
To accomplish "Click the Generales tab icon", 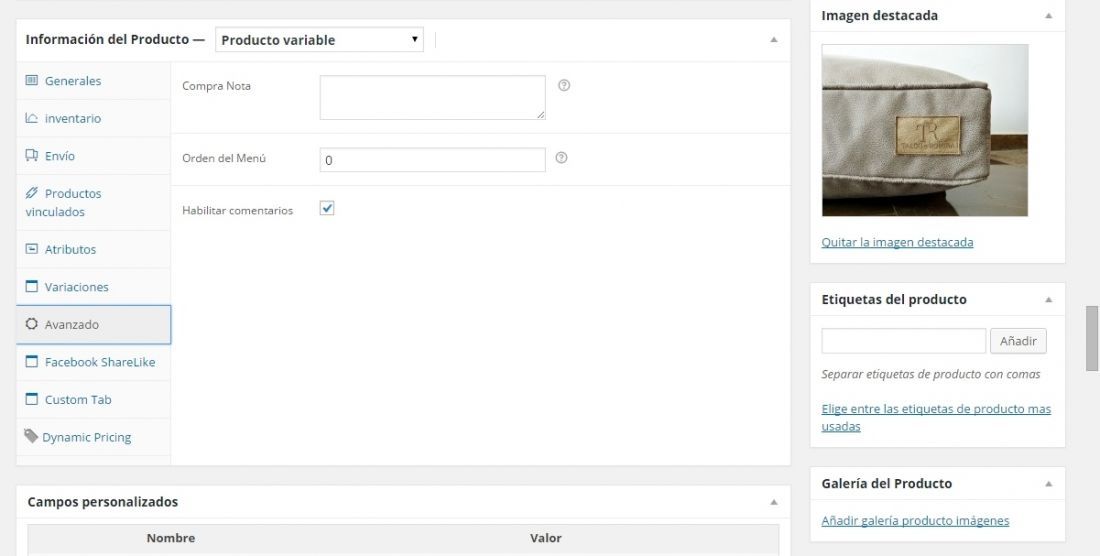I will (32, 80).
